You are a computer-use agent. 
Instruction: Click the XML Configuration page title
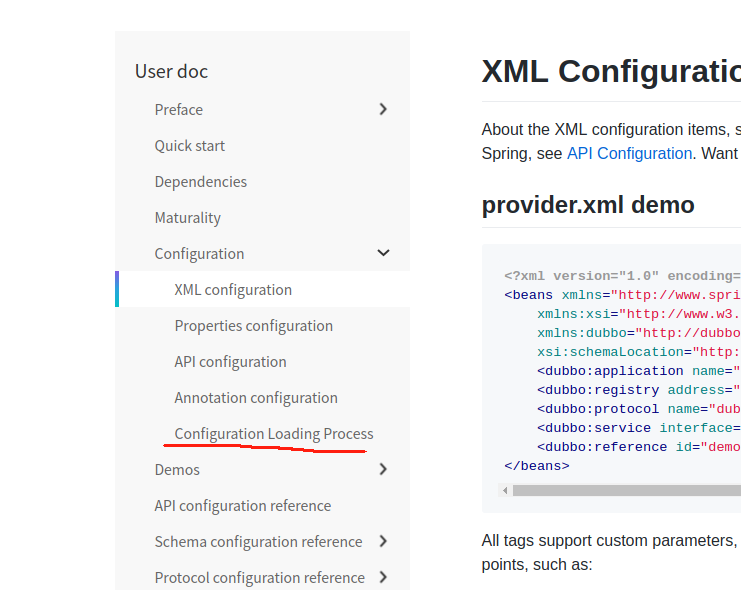coord(611,71)
